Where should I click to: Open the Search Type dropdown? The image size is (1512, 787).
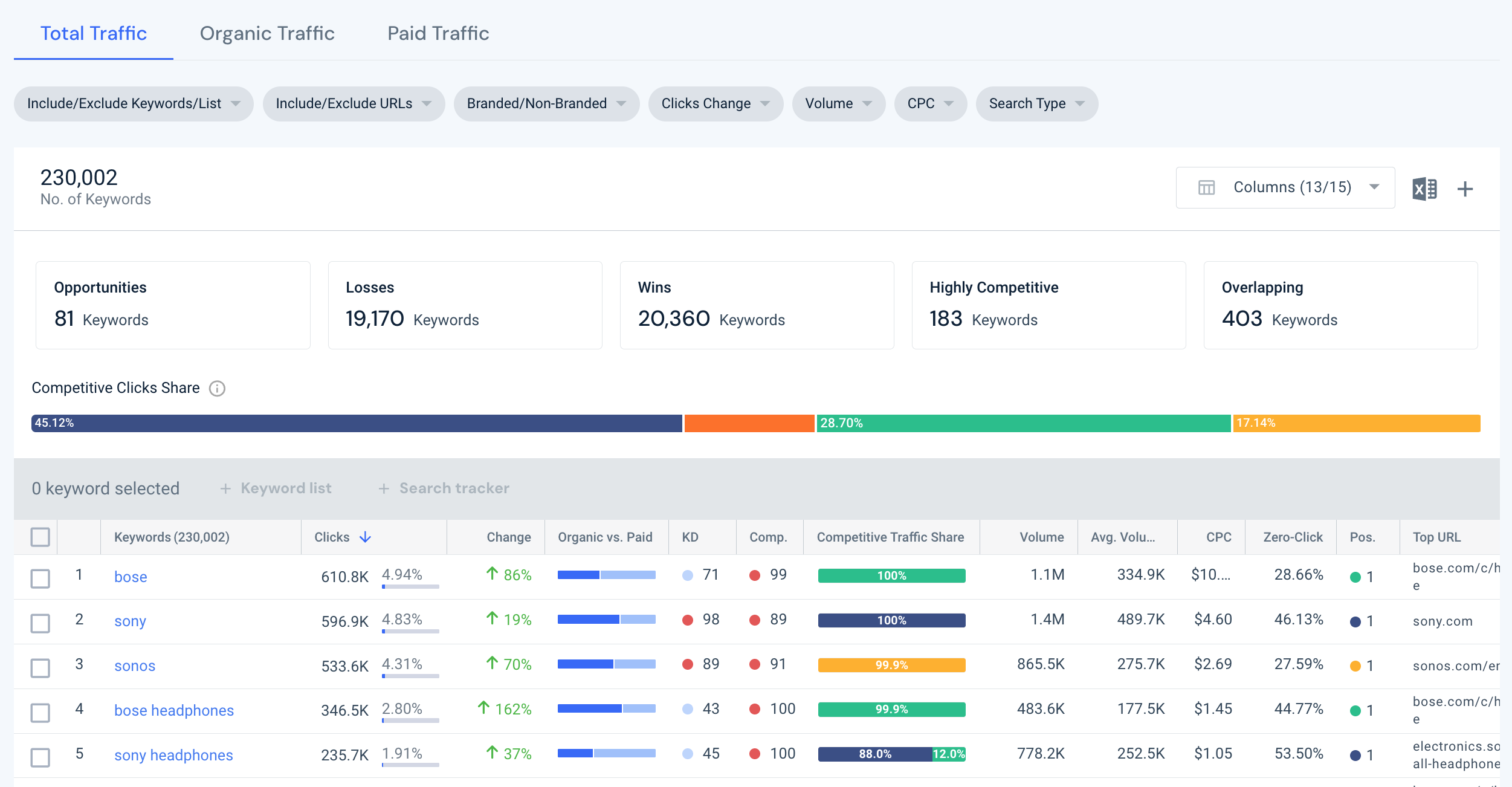[1036, 104]
